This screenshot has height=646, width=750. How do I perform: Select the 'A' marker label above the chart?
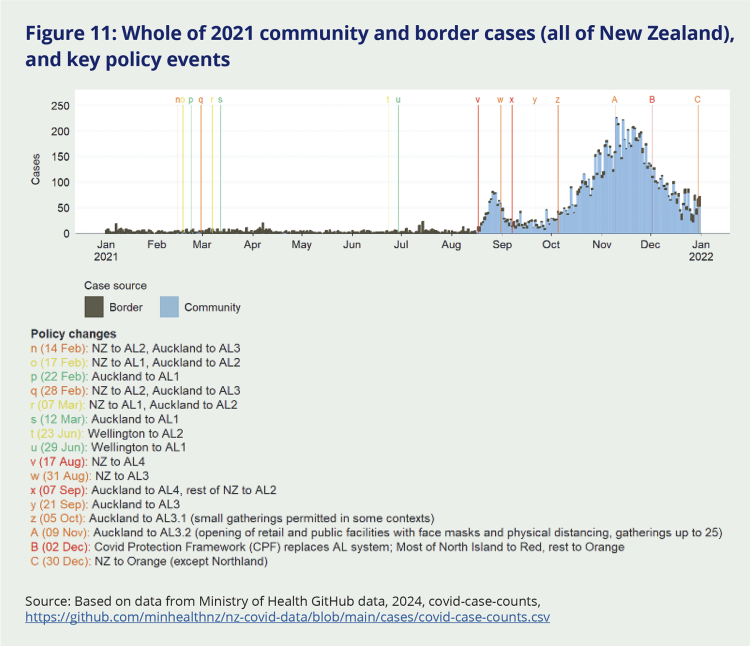[x=615, y=99]
